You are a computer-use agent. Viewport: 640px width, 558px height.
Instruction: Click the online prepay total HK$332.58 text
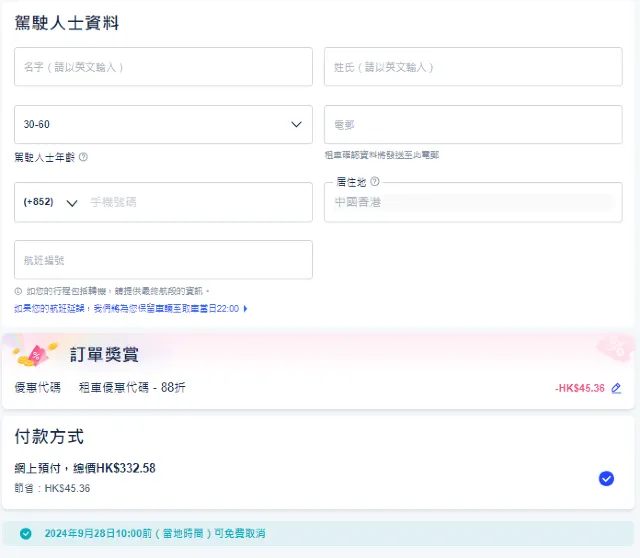tap(85, 468)
